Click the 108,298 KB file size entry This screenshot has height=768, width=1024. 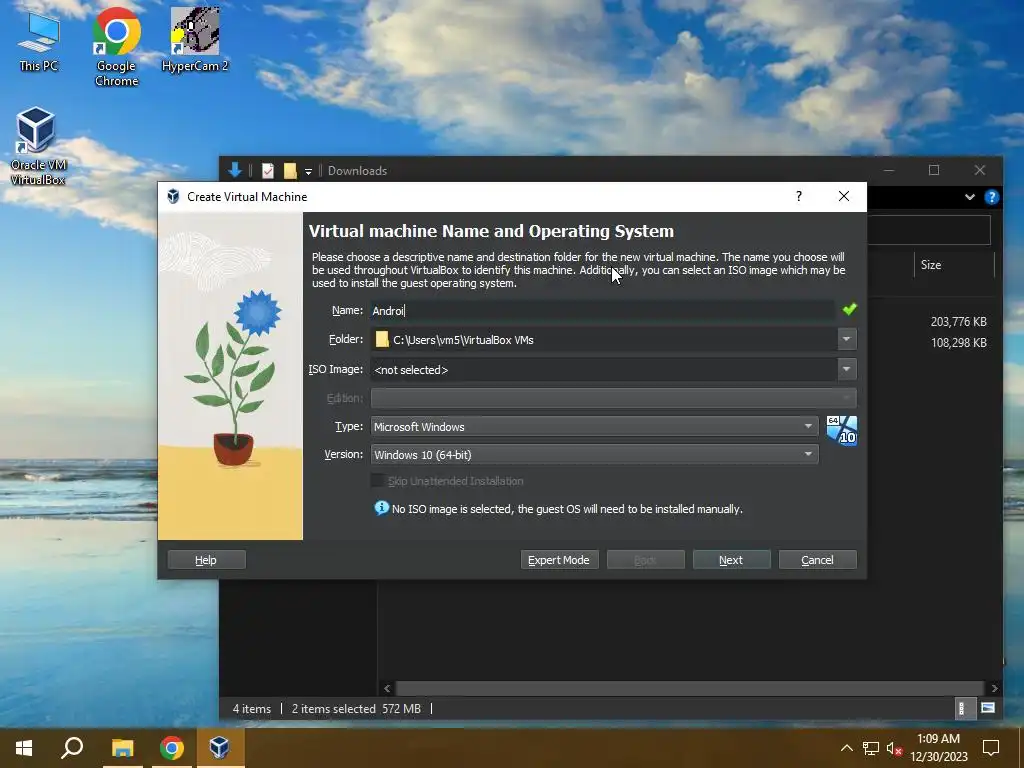click(958, 342)
